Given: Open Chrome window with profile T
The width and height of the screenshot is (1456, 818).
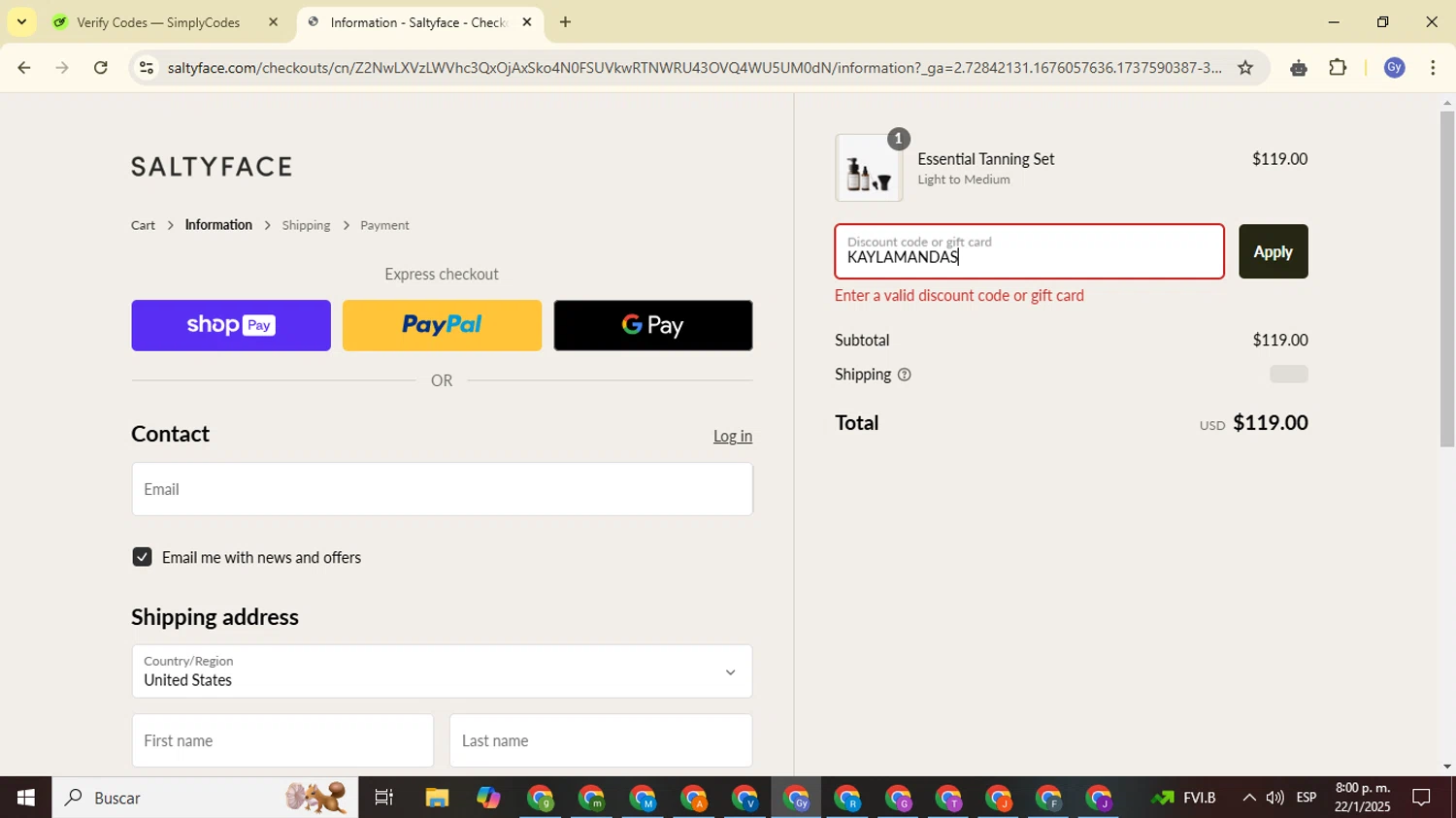Looking at the screenshot, I should point(947,798).
